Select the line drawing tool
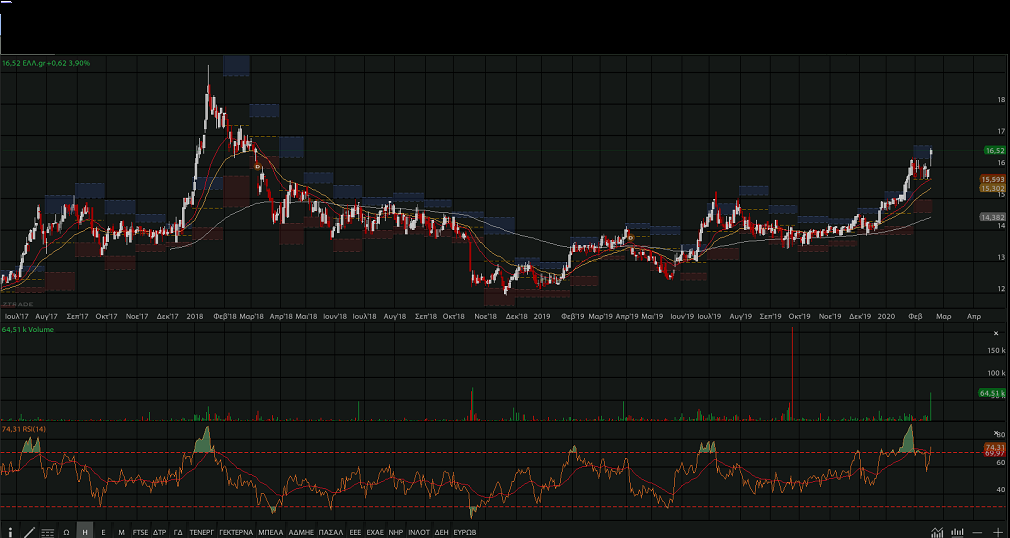Screen dimensions: 1010x538 coord(29,532)
